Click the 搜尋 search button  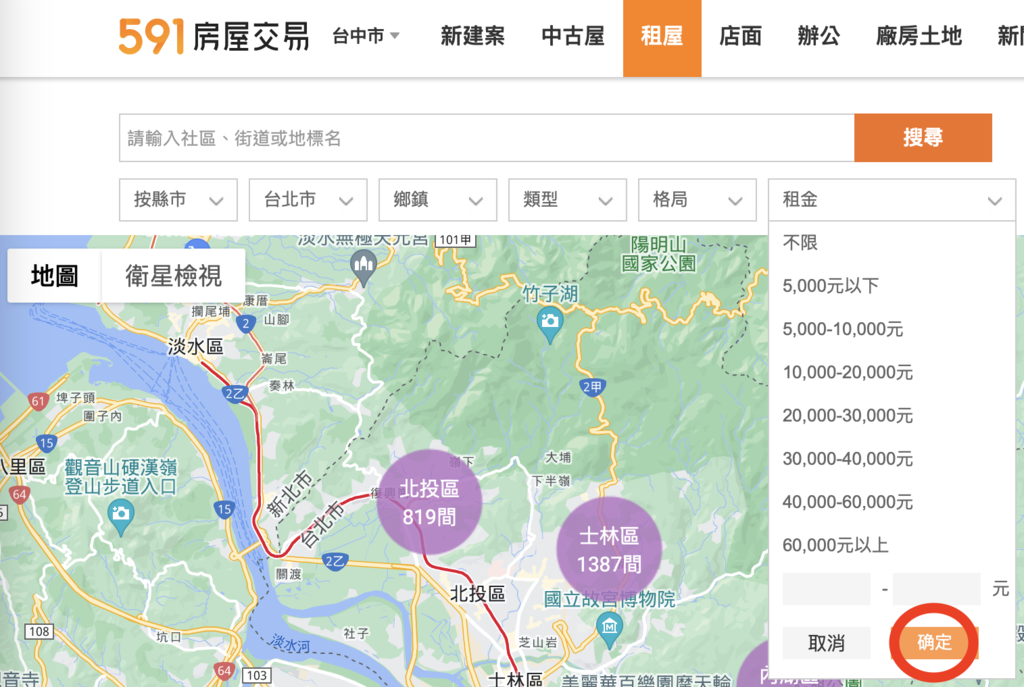point(923,138)
